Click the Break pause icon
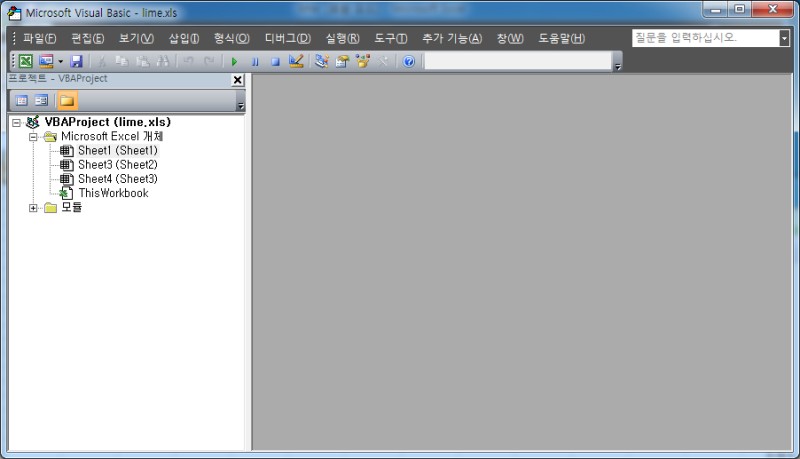This screenshot has height=459, width=800. click(x=255, y=62)
